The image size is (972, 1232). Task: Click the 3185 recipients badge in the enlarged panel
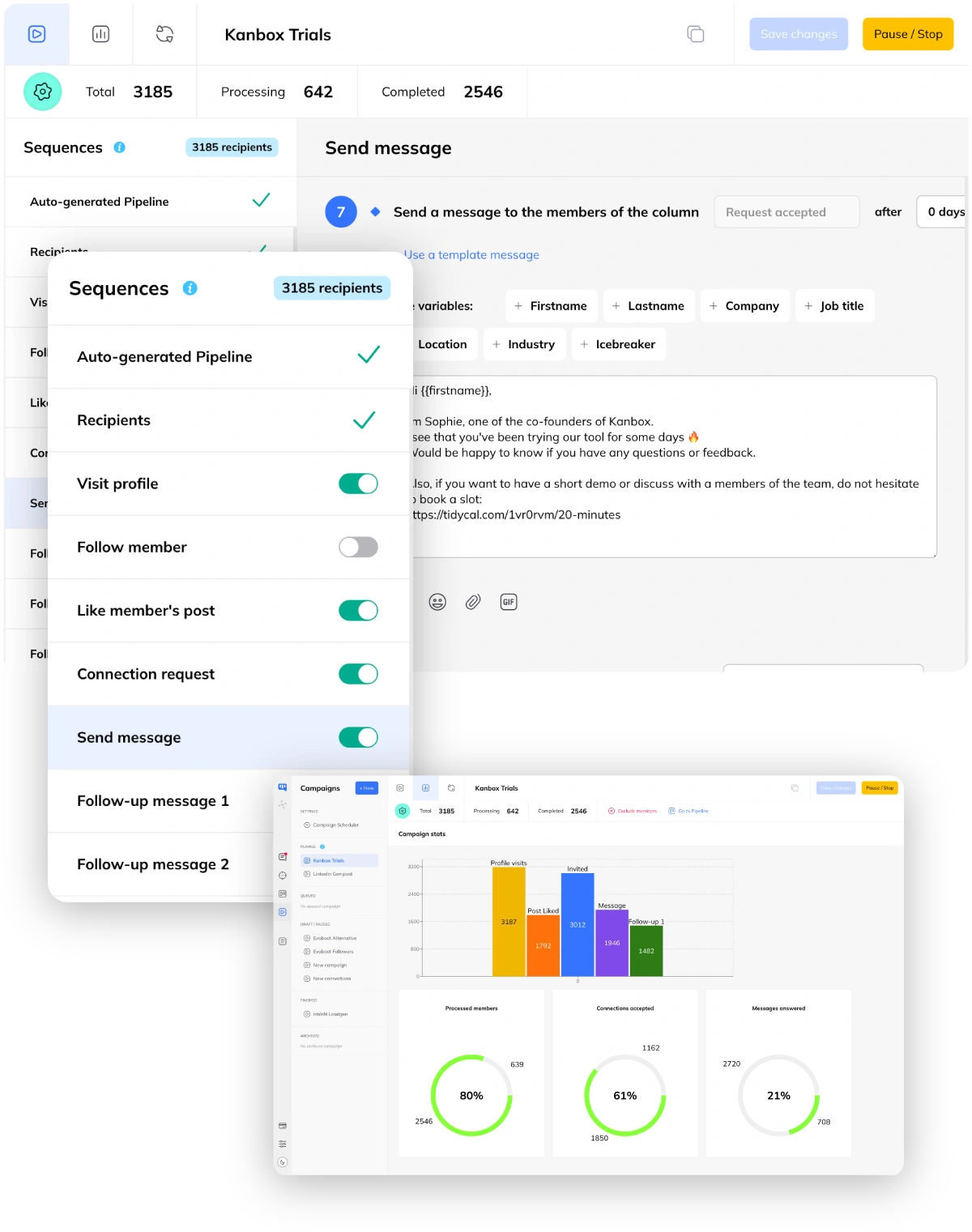(x=332, y=288)
